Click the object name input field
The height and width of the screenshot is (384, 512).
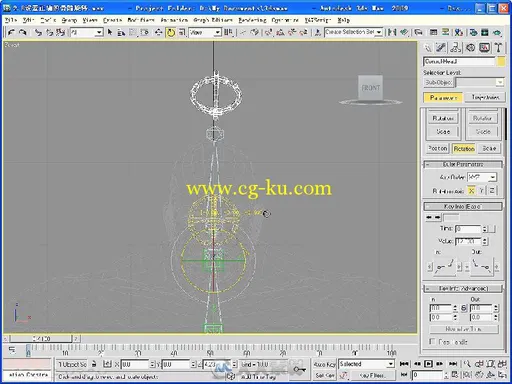tap(459, 61)
